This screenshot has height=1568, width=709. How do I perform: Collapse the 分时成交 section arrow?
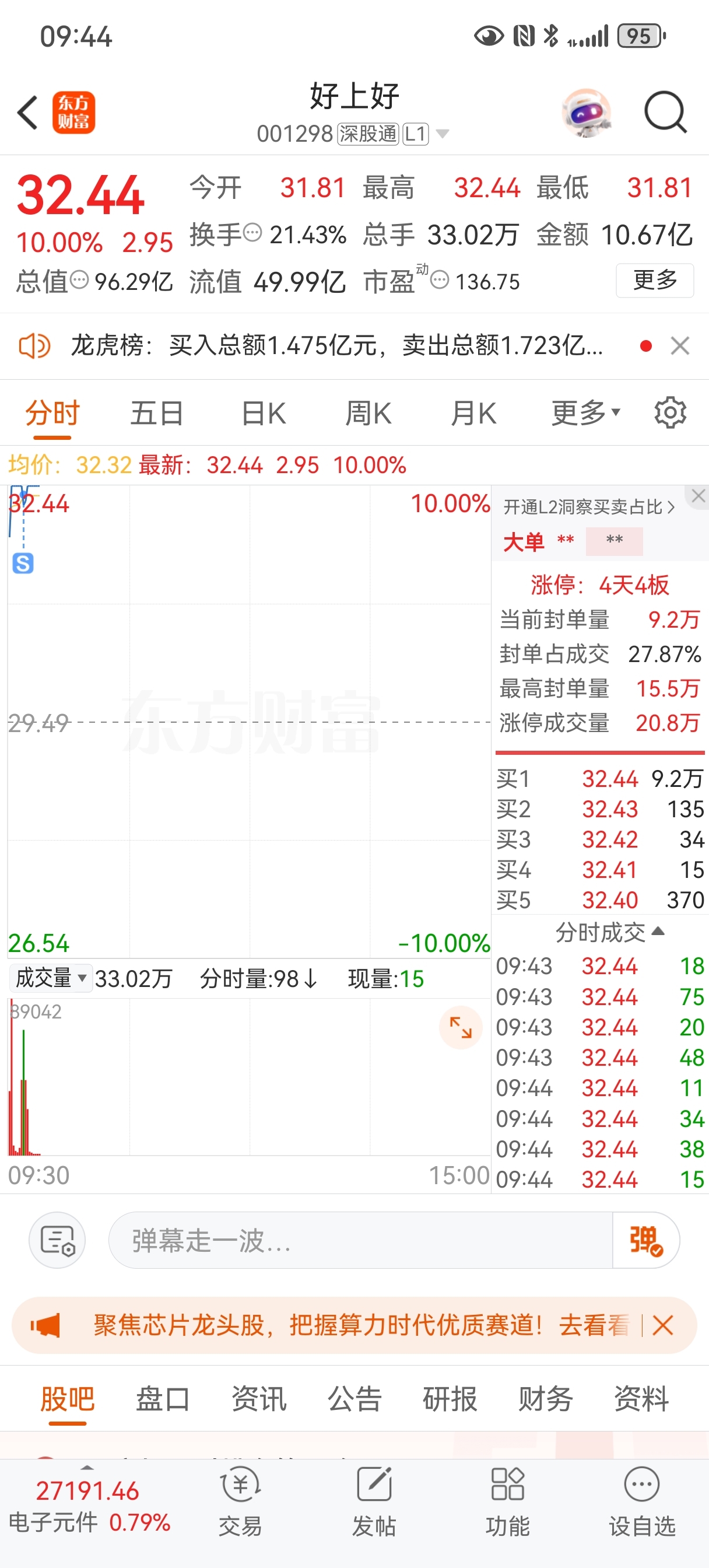658,932
